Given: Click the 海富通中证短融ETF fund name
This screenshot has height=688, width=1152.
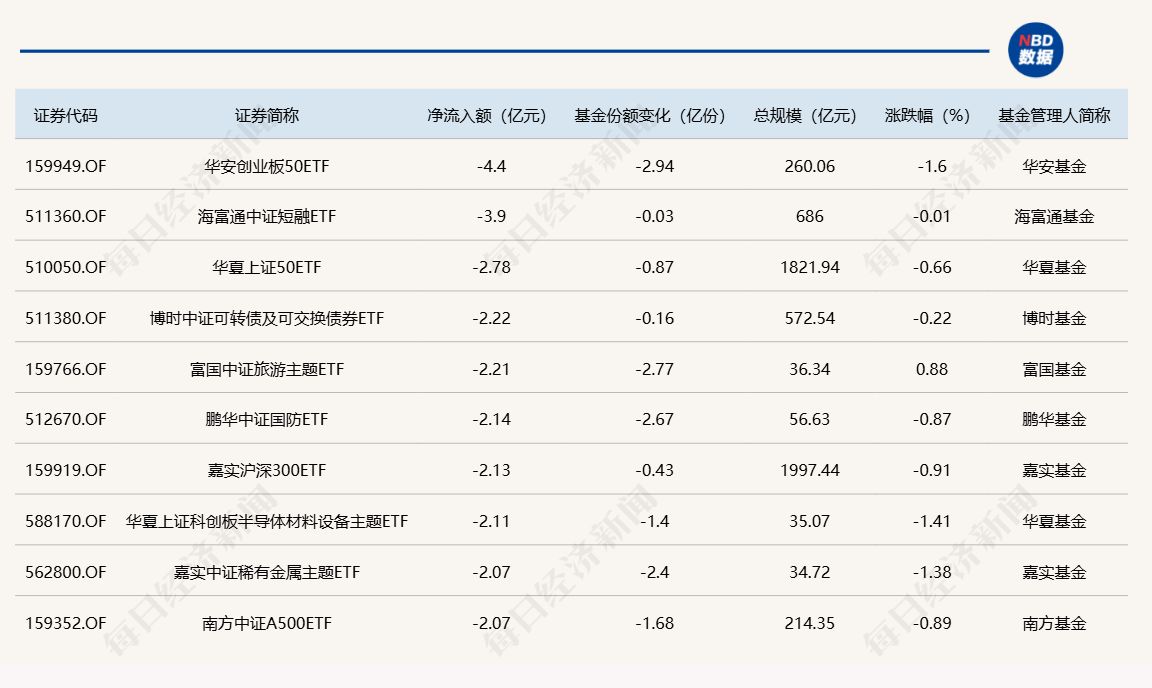Looking at the screenshot, I should (x=267, y=217).
